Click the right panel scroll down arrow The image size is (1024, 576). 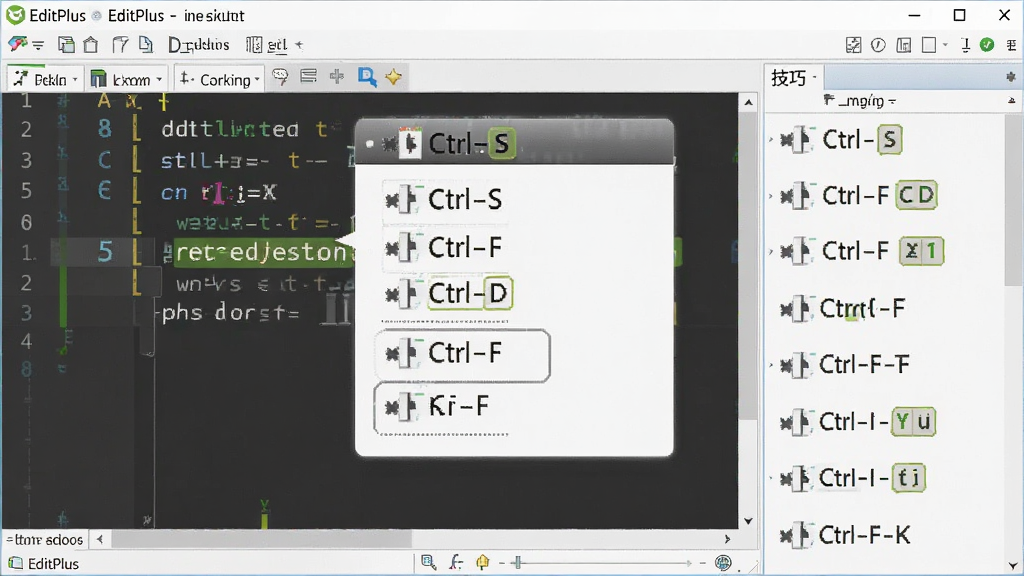pyautogui.click(x=1013, y=566)
